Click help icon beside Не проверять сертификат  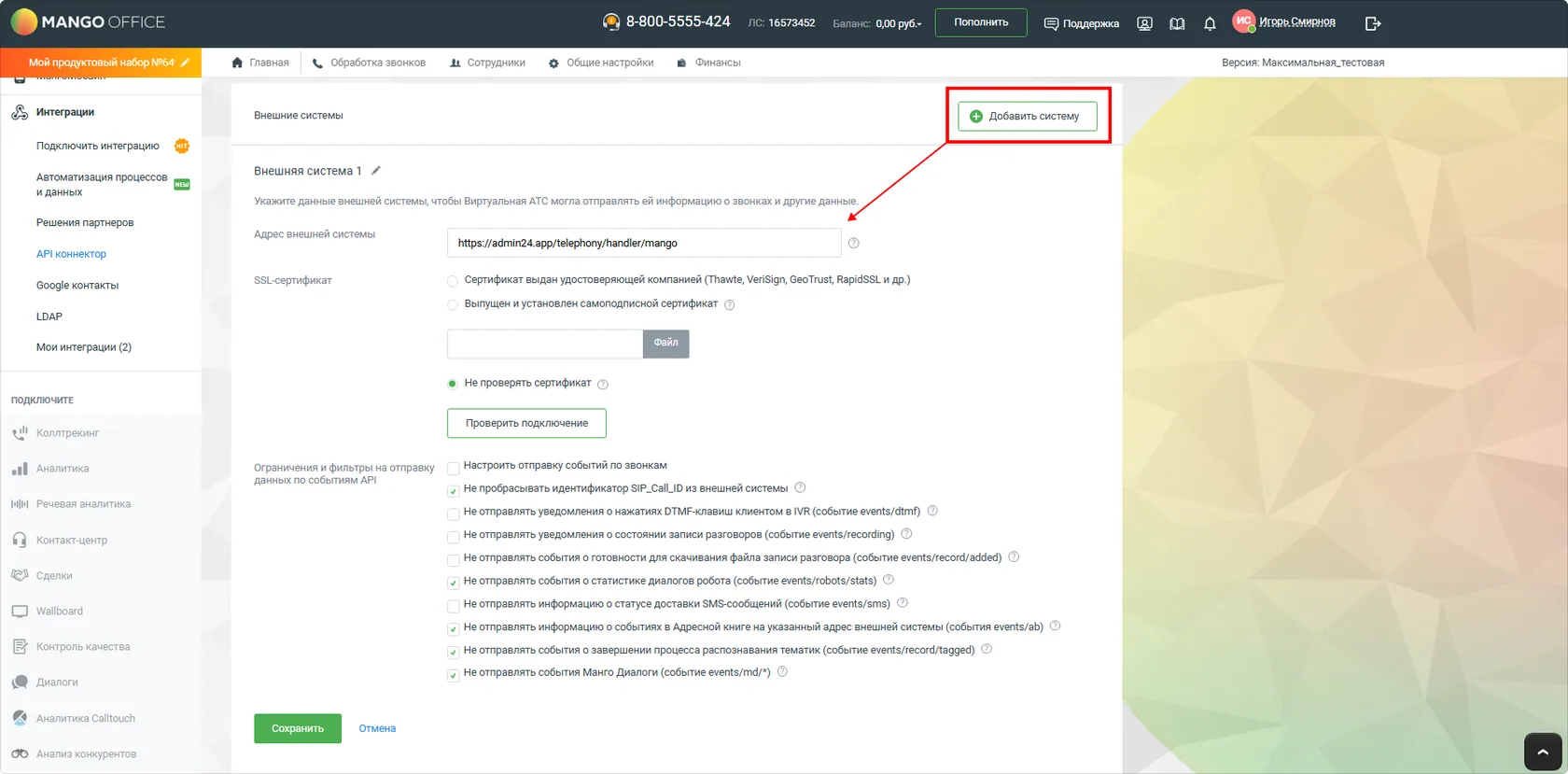pos(603,384)
